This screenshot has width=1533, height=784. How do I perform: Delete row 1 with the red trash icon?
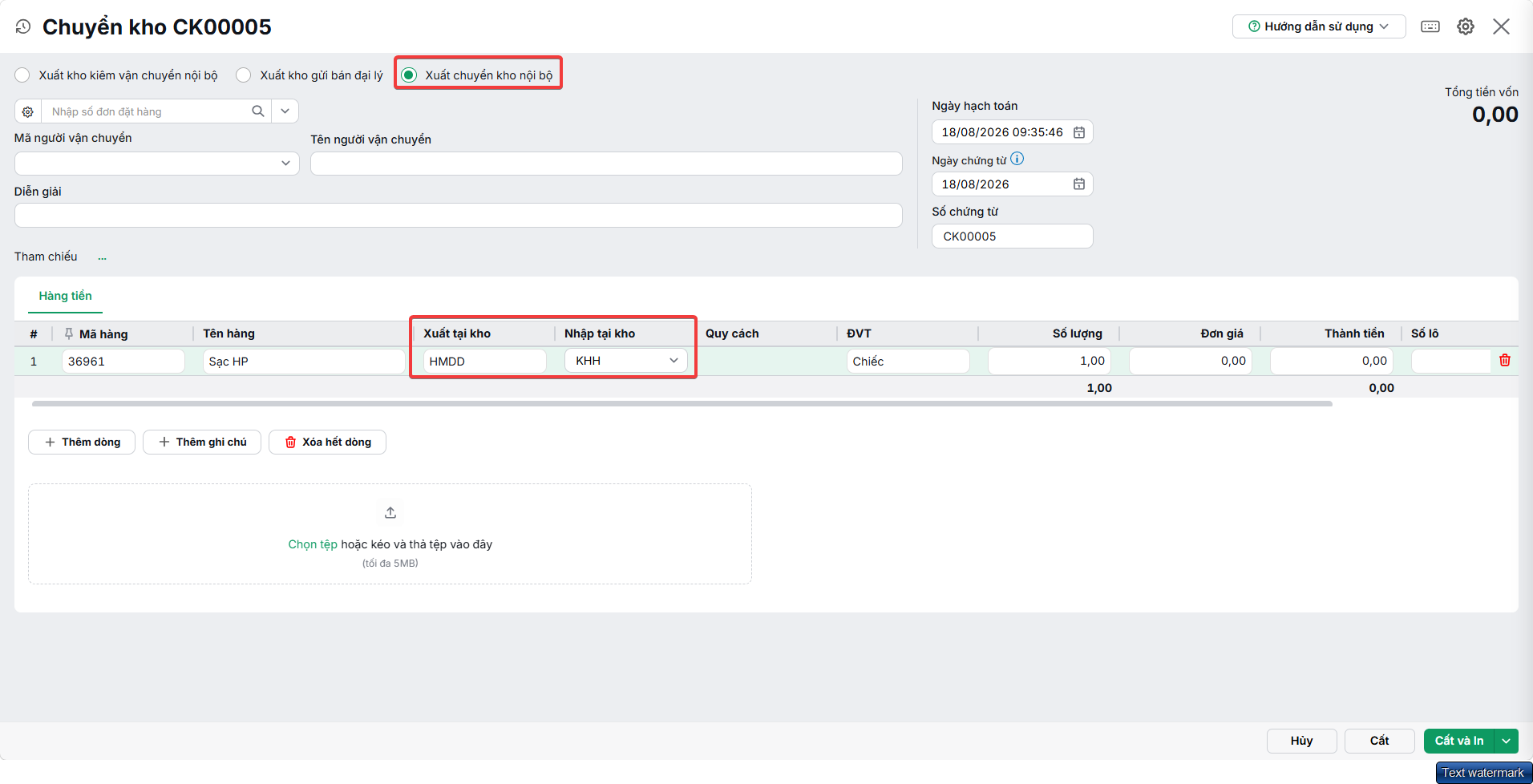pyautogui.click(x=1505, y=361)
